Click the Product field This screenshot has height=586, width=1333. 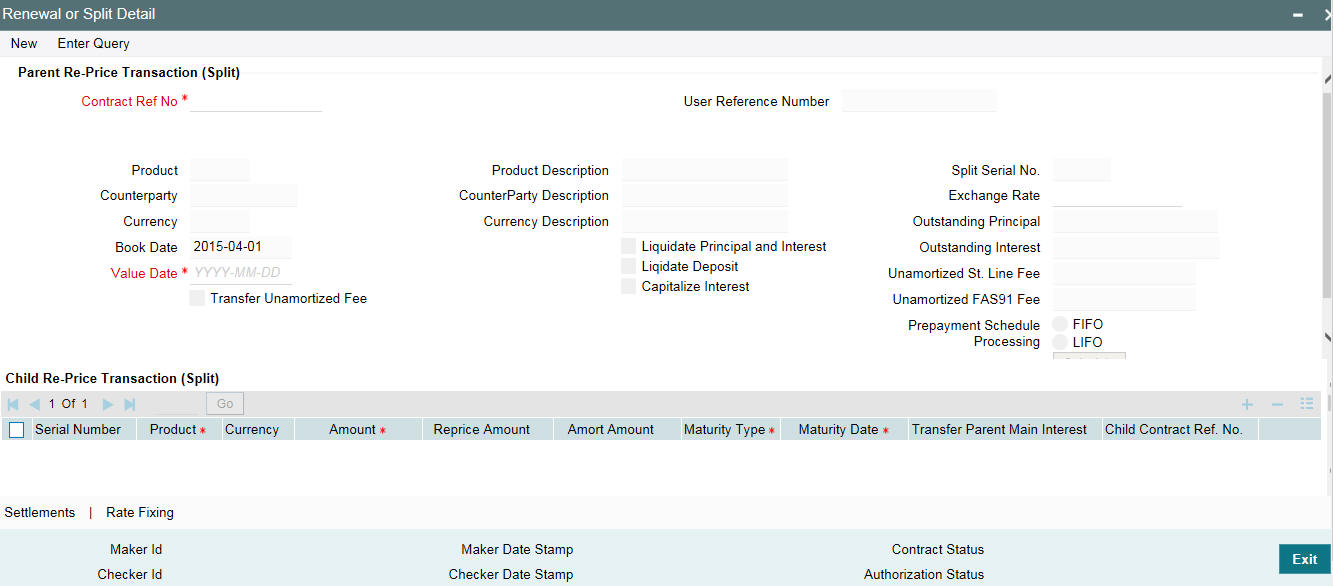(220, 170)
